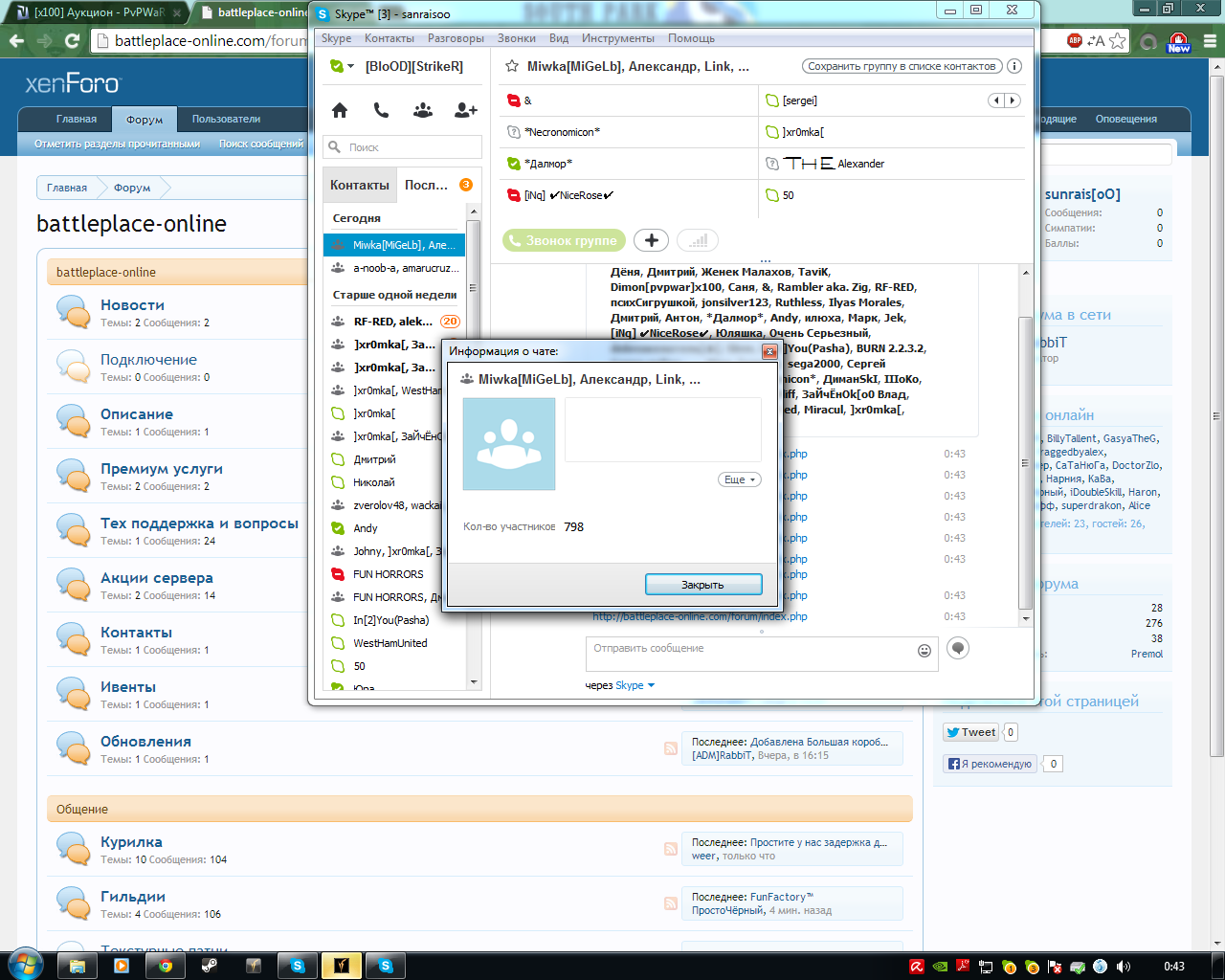Click the RSS icon next to Курилка

(671, 849)
